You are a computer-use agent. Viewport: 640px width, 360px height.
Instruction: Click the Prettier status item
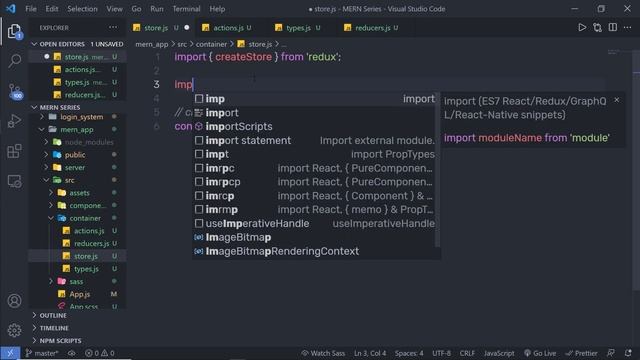582,353
